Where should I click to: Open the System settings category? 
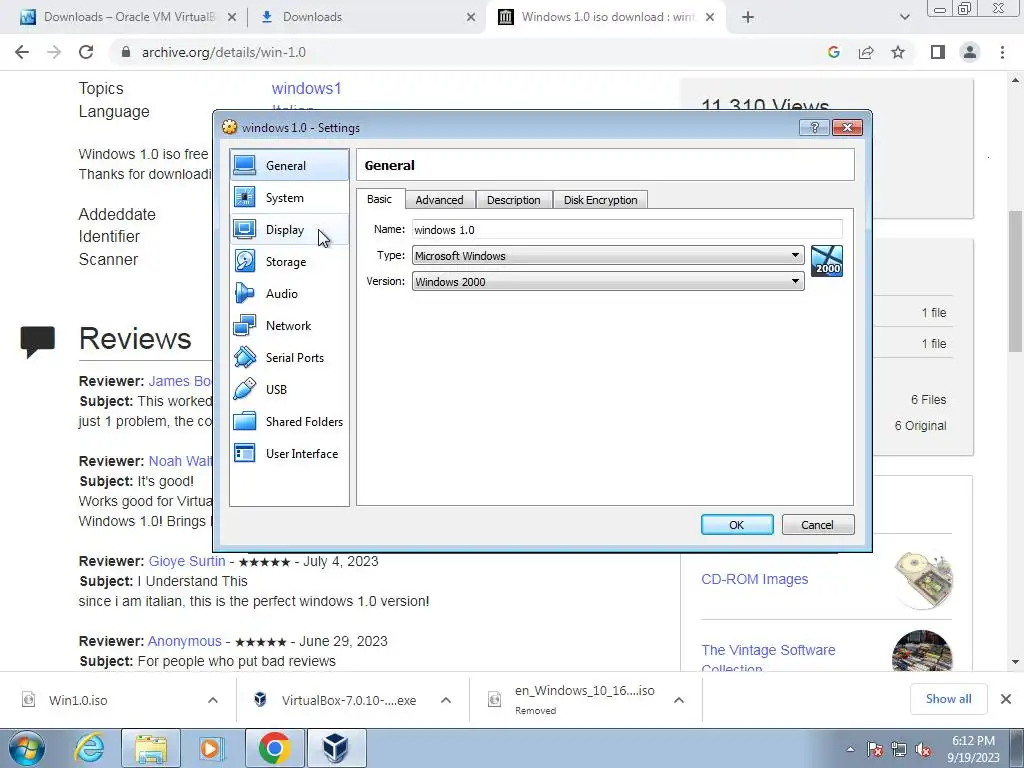point(289,197)
